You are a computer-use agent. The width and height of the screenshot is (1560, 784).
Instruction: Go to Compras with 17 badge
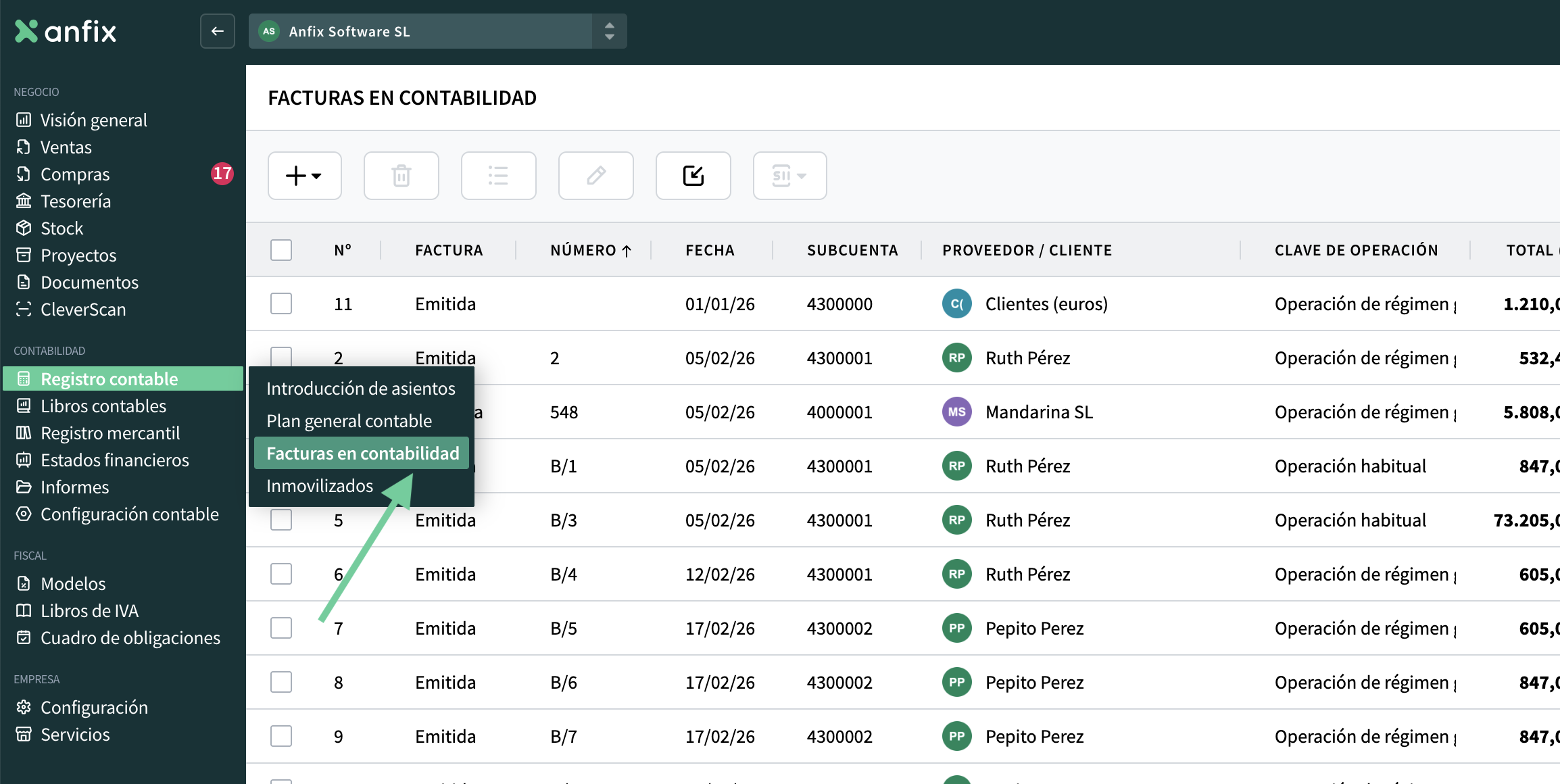(74, 174)
